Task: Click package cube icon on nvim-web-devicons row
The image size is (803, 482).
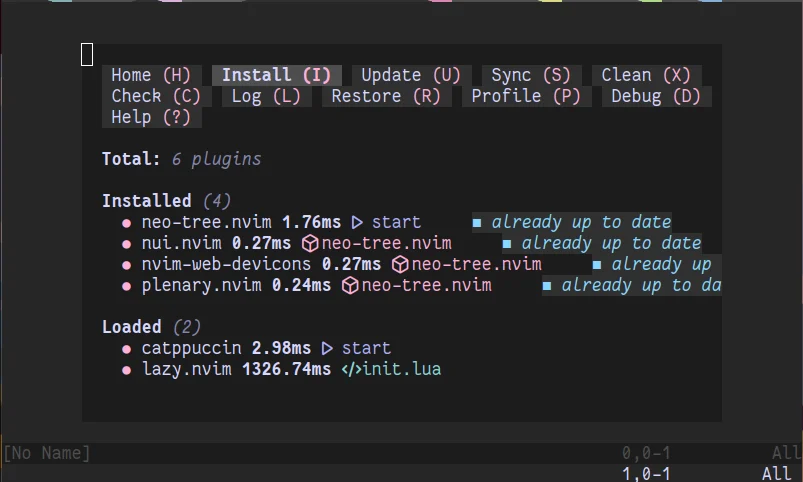Action: 400,265
